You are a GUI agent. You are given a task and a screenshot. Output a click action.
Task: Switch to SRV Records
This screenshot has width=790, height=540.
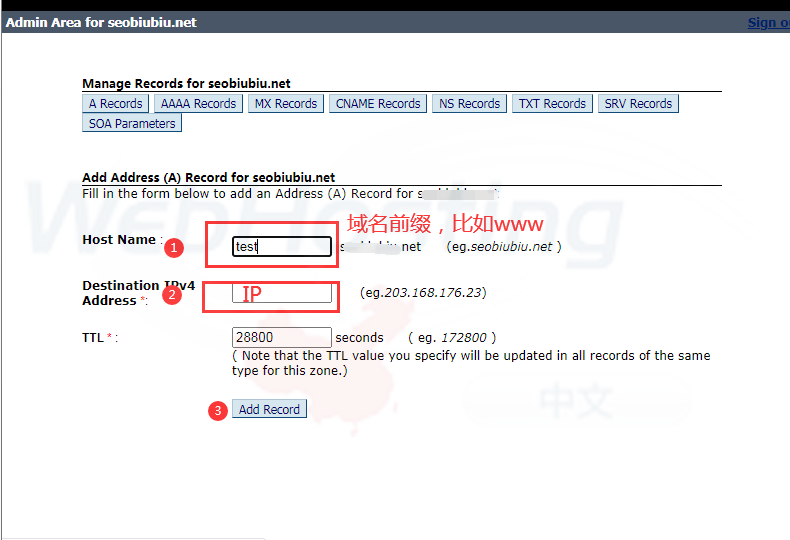pyautogui.click(x=638, y=104)
